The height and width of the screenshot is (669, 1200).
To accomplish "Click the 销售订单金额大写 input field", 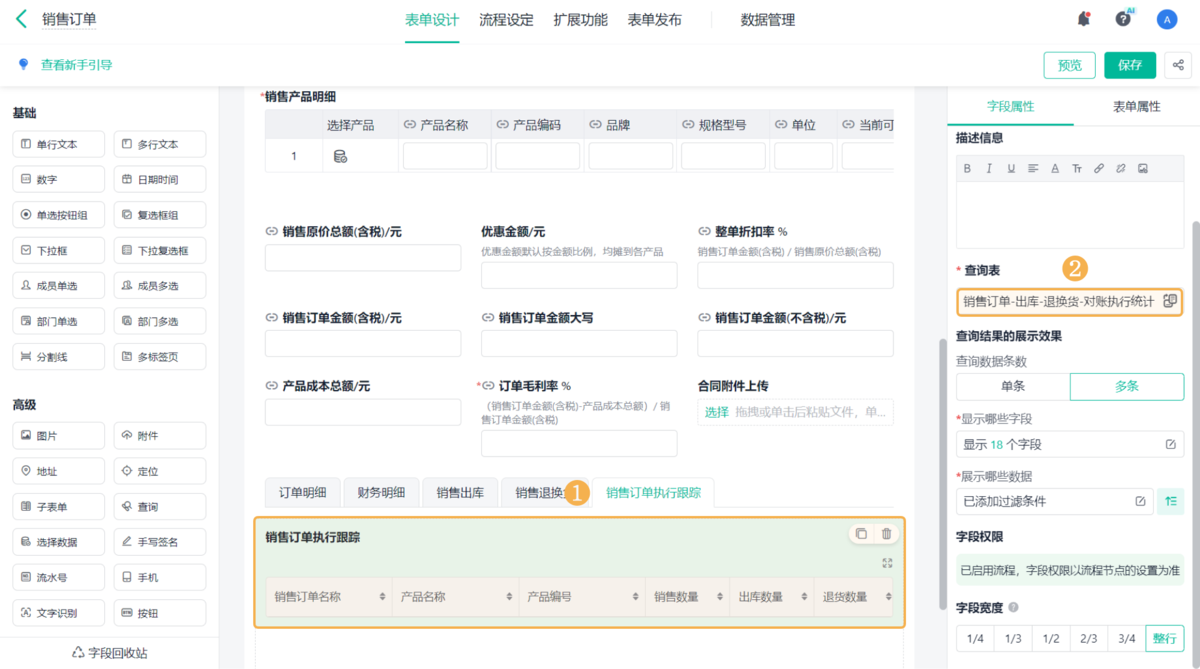I will [579, 344].
